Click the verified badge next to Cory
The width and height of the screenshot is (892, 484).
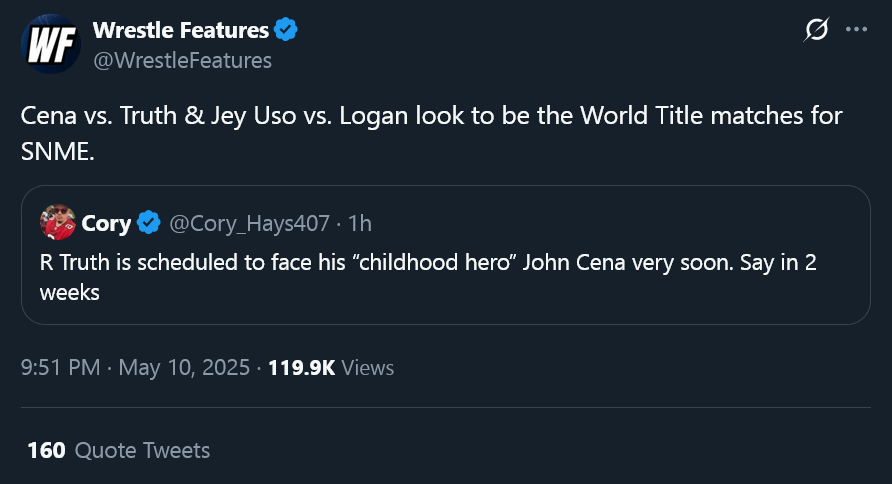[149, 223]
